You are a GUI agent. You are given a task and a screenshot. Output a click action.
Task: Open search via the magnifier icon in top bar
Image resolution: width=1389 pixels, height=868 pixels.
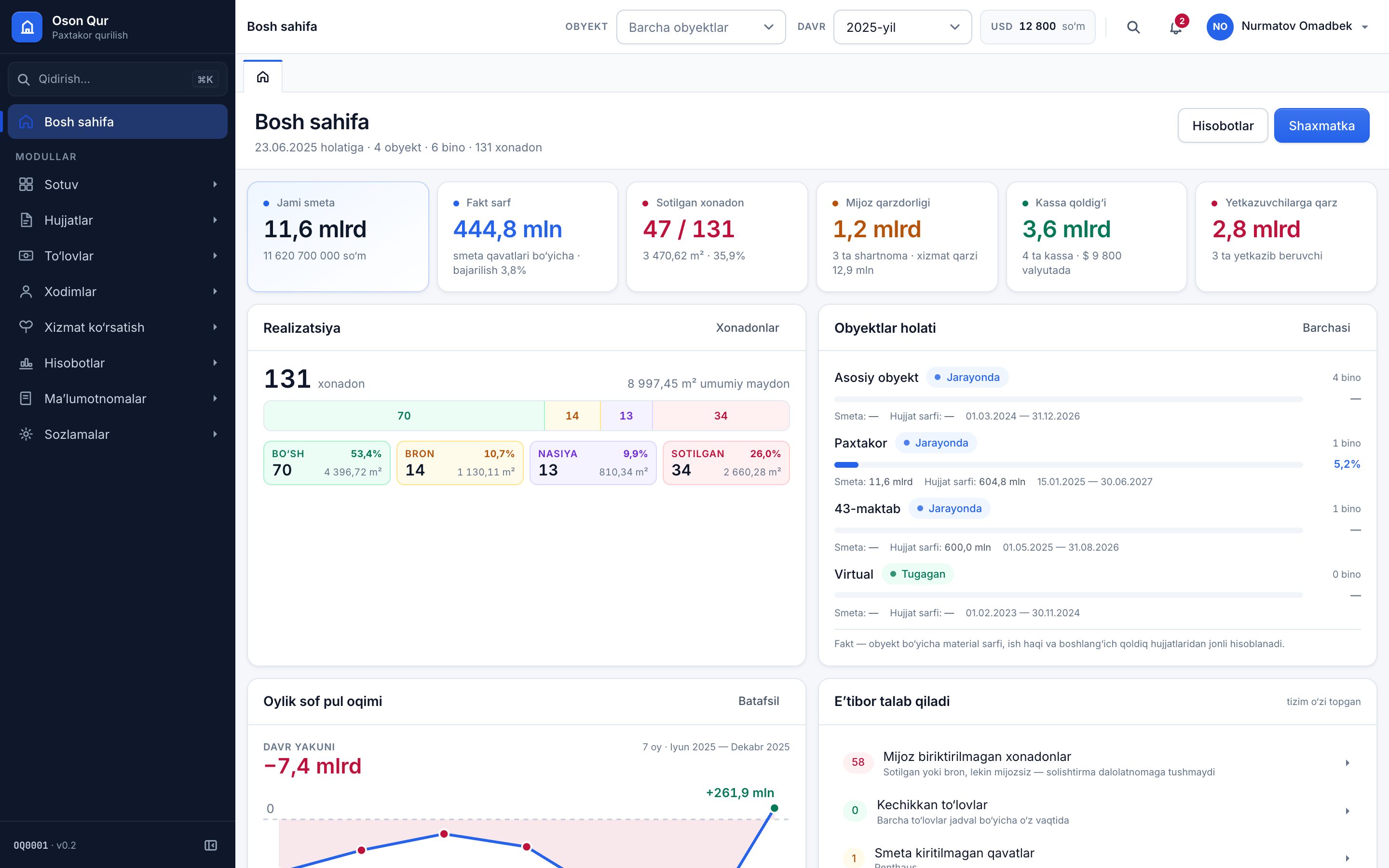pos(1133,27)
